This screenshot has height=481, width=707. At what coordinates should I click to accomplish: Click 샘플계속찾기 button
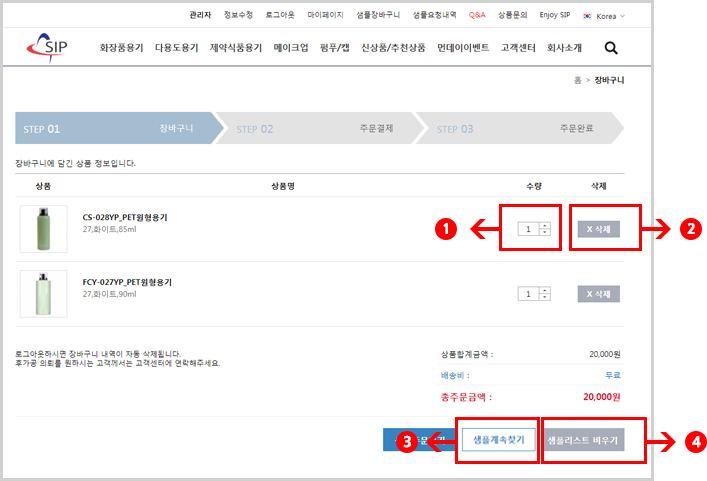tap(499, 440)
